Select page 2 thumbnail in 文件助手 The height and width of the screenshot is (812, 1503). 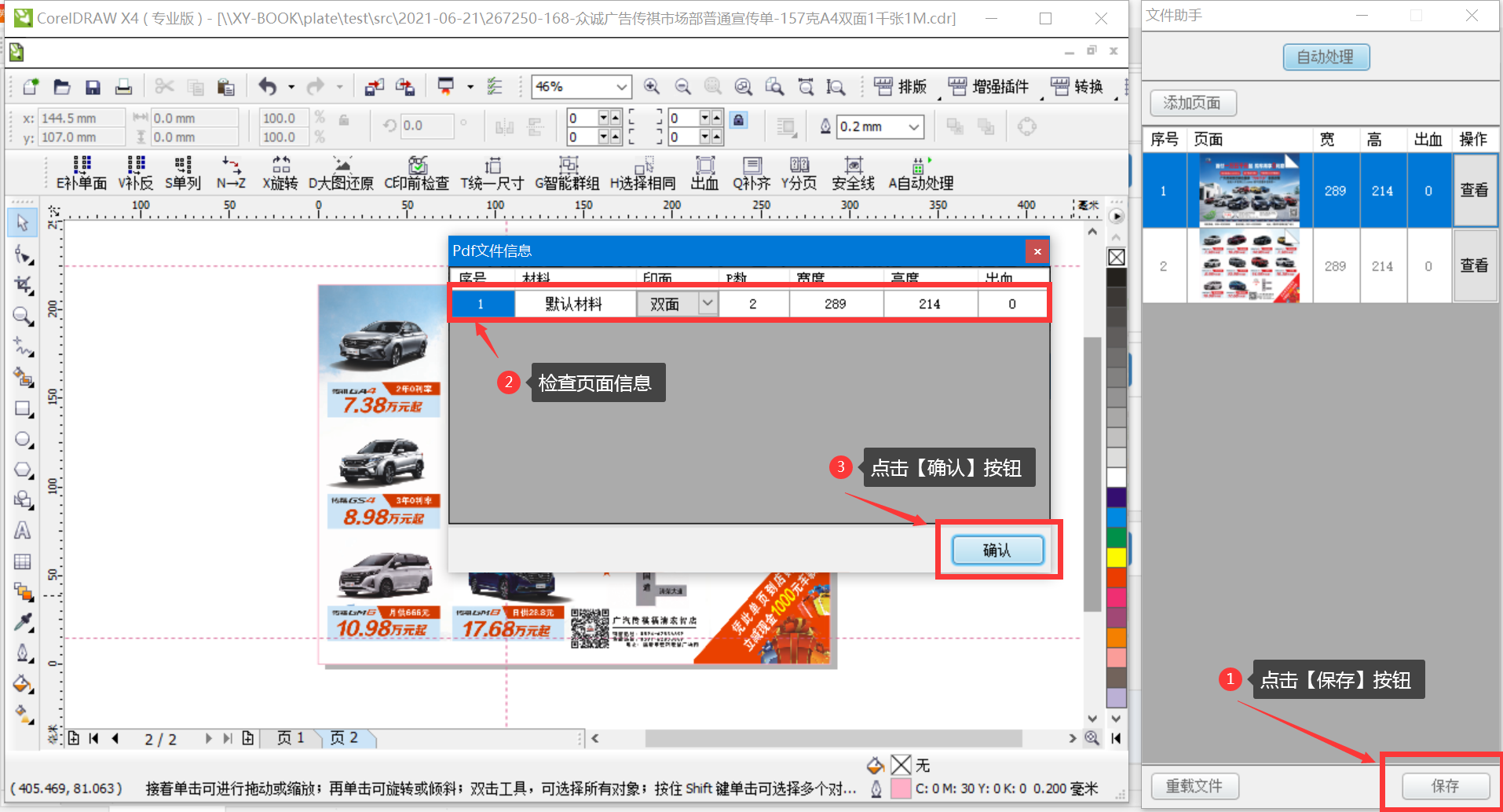1249,265
